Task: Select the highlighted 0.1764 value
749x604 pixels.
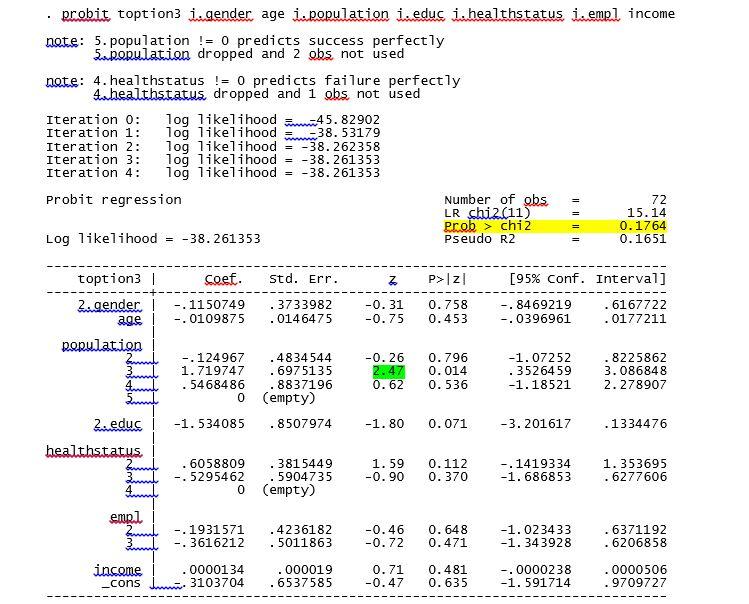Action: (642, 226)
